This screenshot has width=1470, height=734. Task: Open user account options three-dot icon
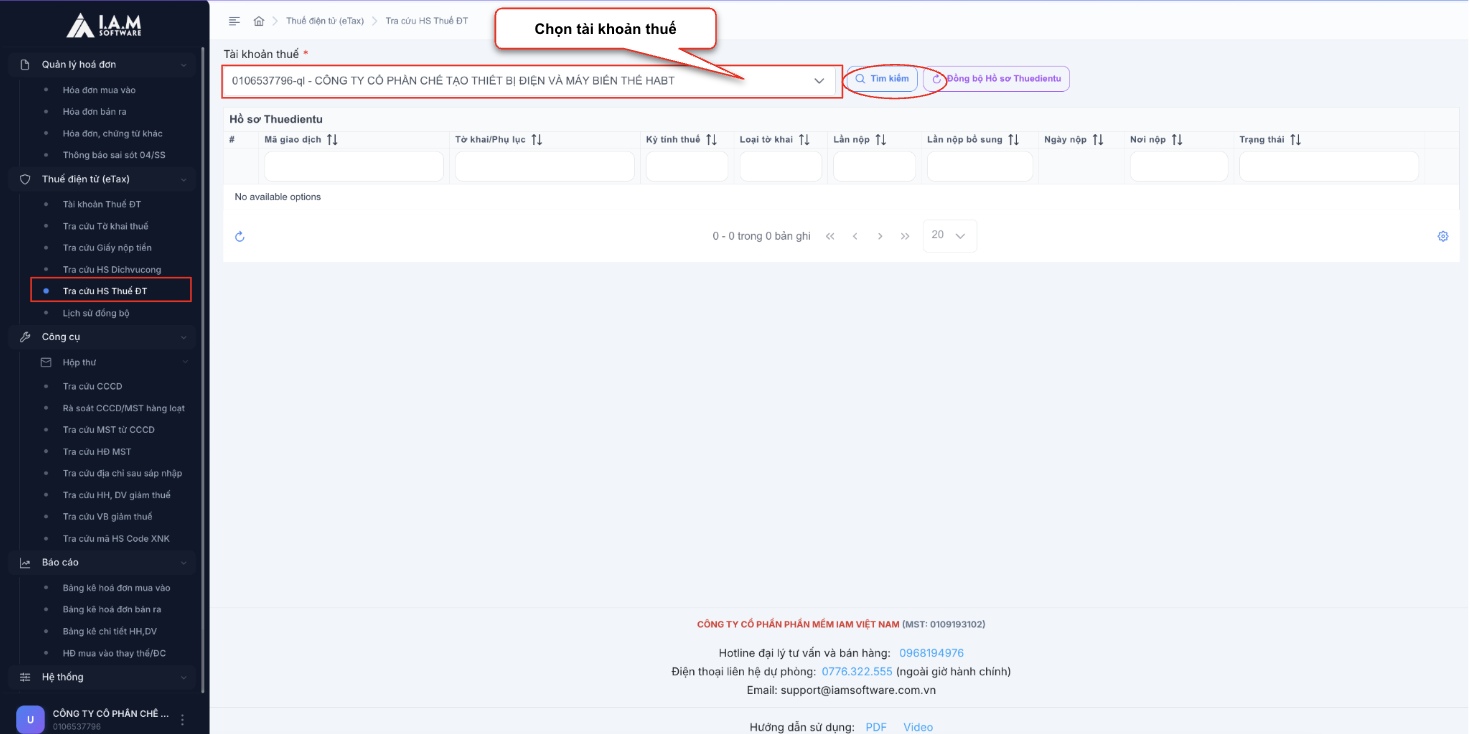pyautogui.click(x=182, y=720)
